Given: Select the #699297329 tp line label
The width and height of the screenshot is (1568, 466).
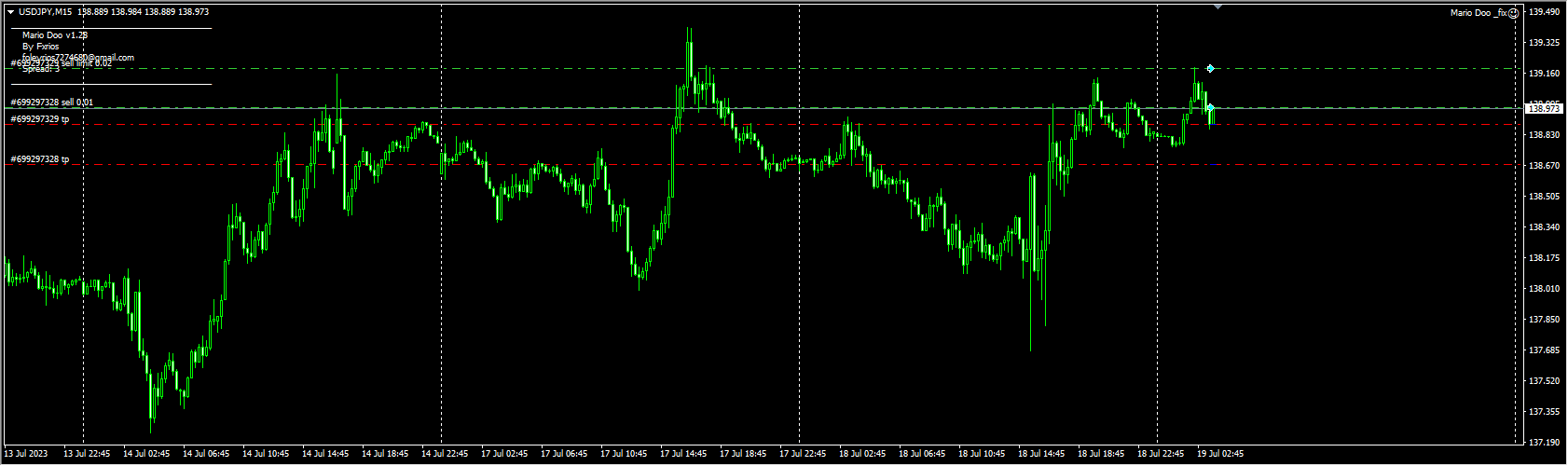Looking at the screenshot, I should click(x=40, y=119).
